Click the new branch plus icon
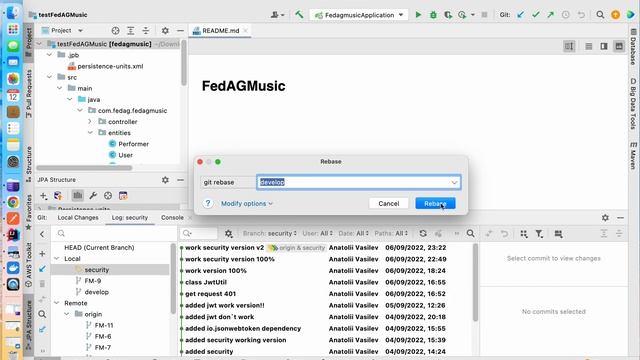The image size is (640, 360). (42, 253)
